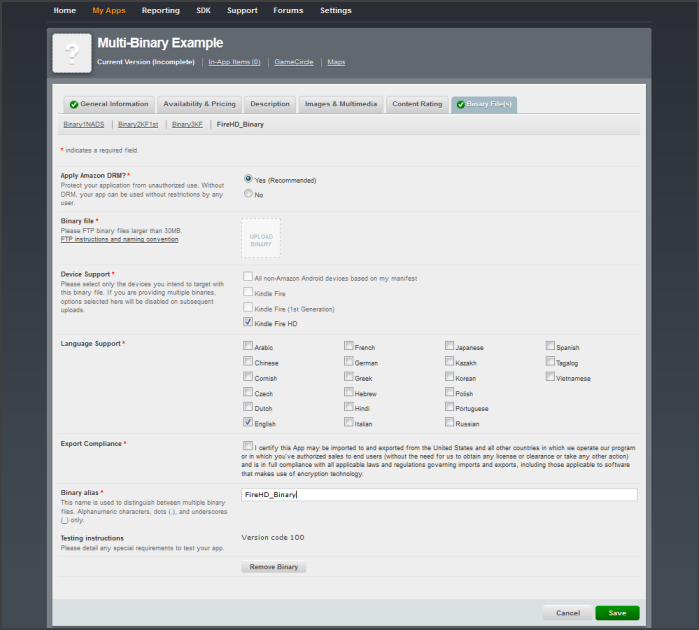Enable the Japanese language checkbox
The image size is (699, 630).
point(450,346)
